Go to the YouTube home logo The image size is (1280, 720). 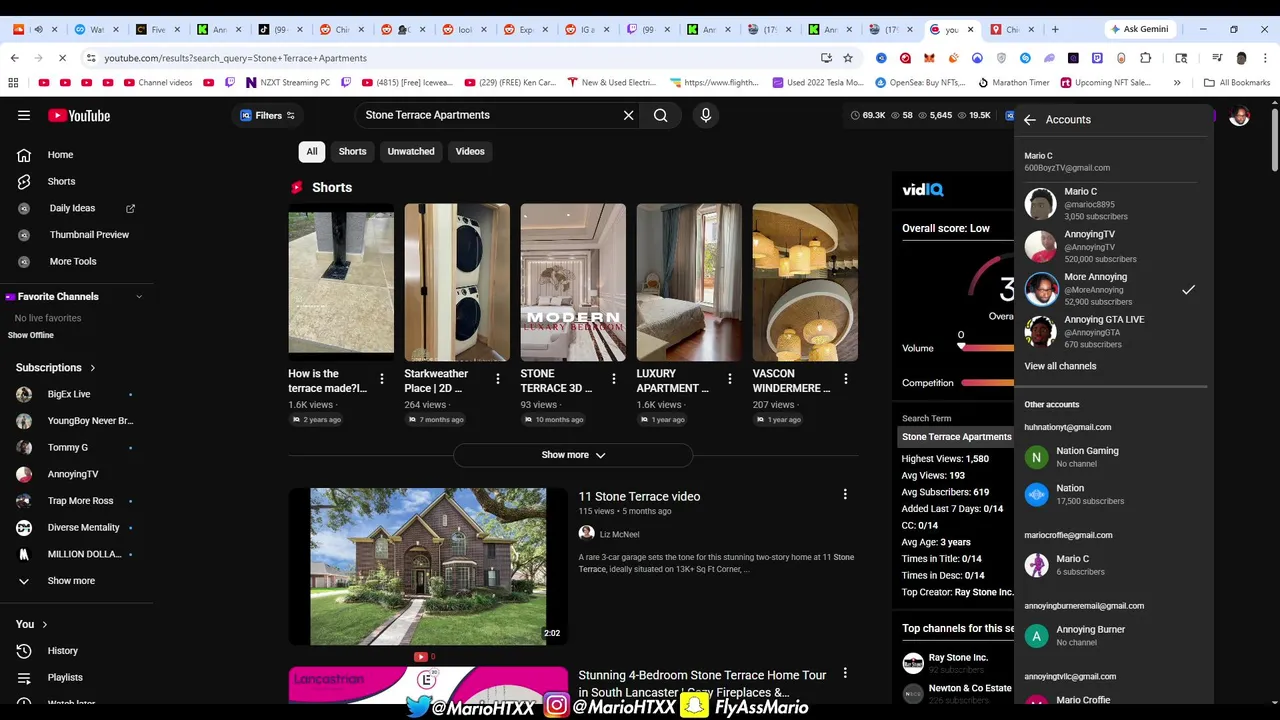[79, 116]
